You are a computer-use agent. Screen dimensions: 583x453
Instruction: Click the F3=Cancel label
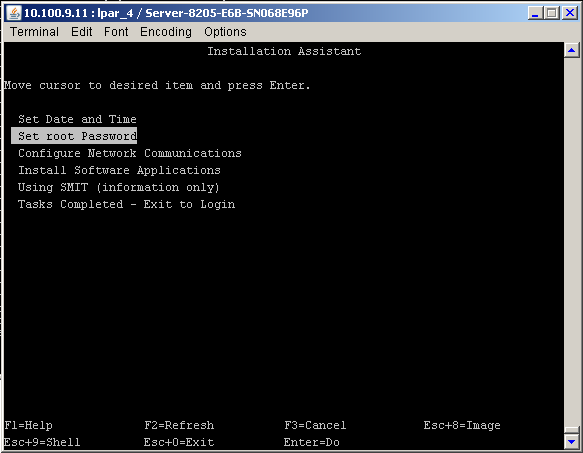click(x=315, y=425)
